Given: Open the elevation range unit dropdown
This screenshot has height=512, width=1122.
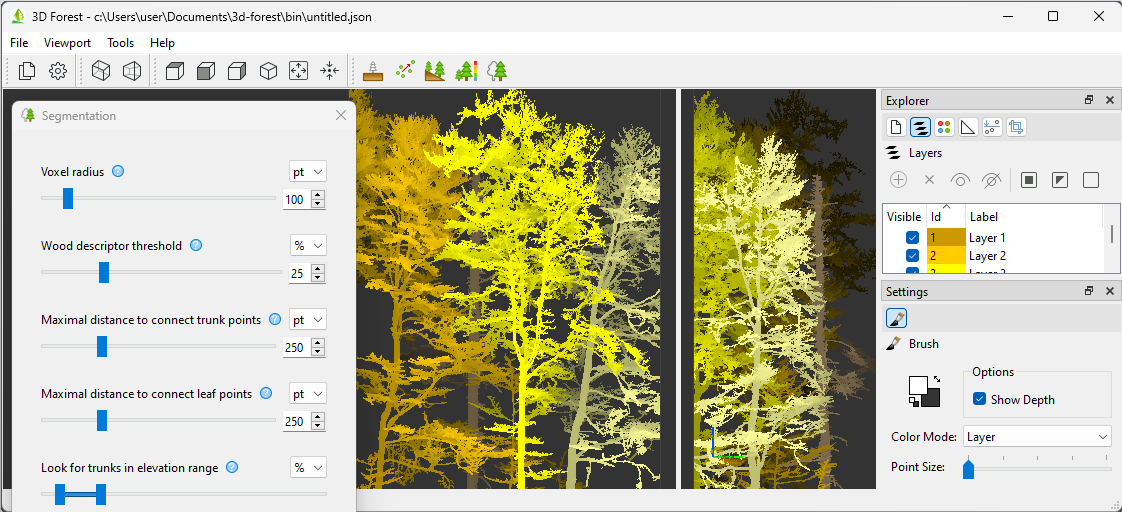Looking at the screenshot, I should [308, 468].
